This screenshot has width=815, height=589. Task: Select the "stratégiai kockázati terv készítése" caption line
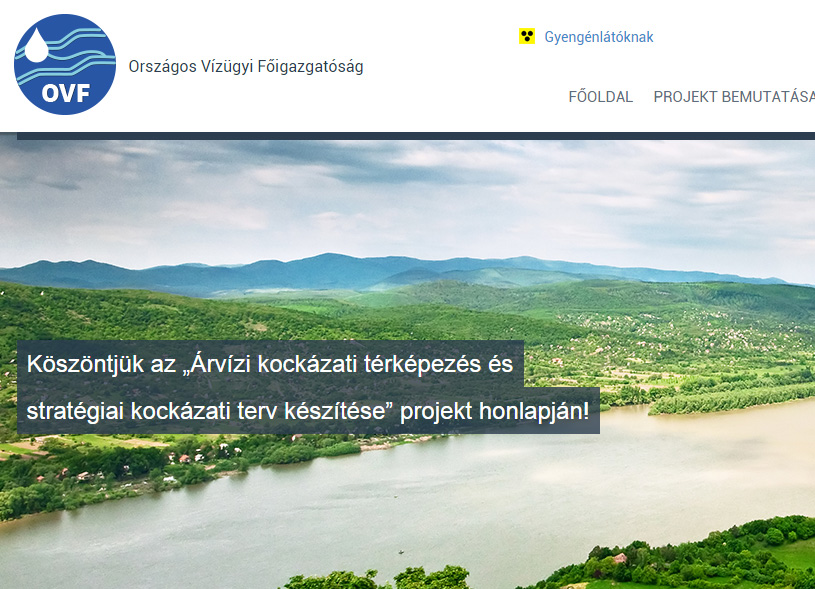coord(308,411)
